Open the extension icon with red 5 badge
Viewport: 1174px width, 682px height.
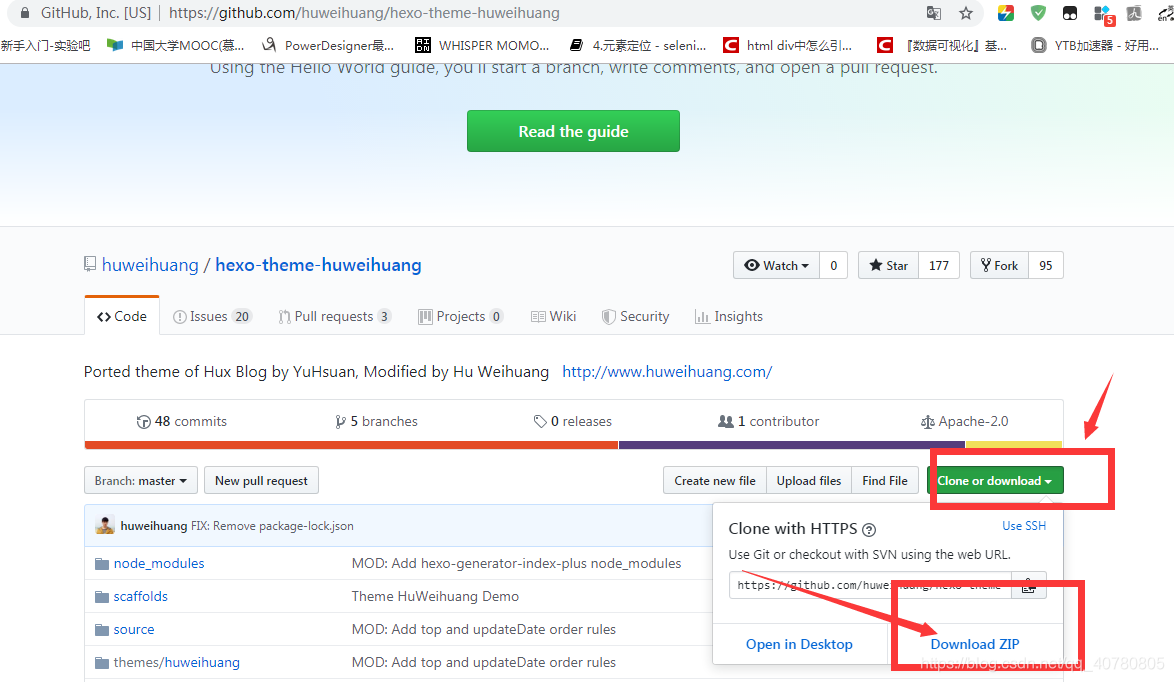pyautogui.click(x=1104, y=14)
